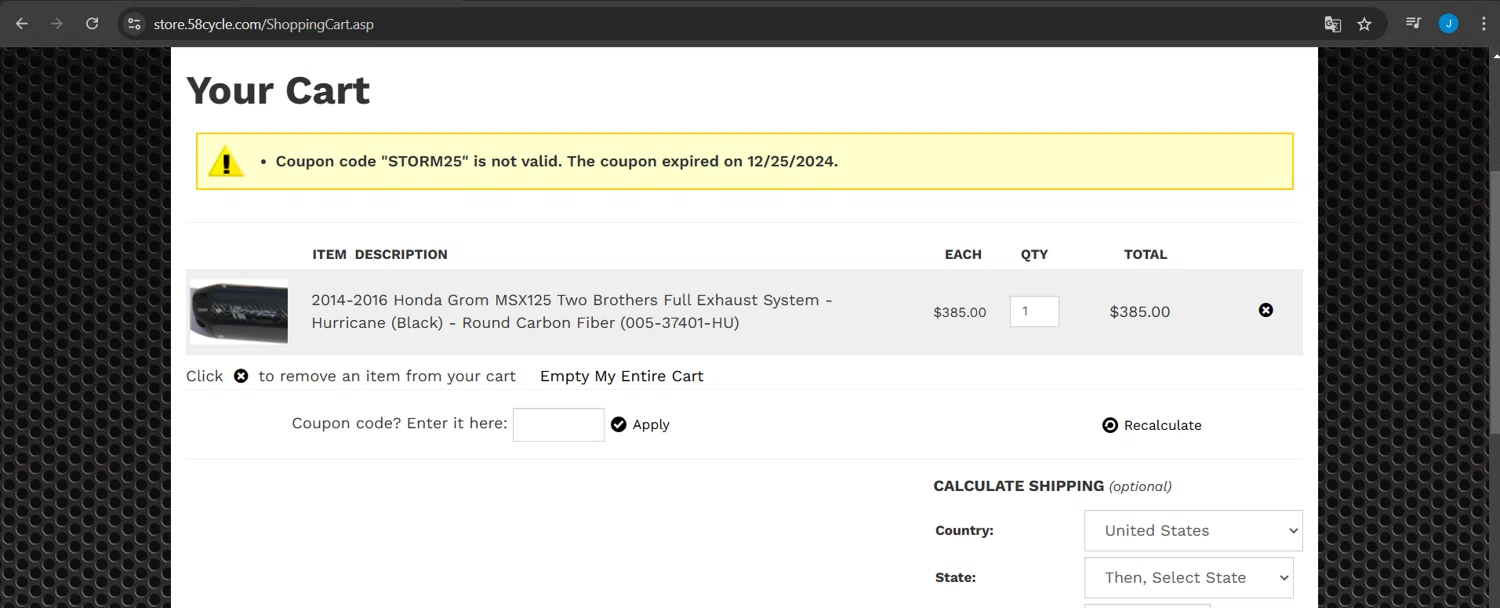1500x608 pixels.
Task: Open the Country dropdown showing United States
Action: 1193,530
